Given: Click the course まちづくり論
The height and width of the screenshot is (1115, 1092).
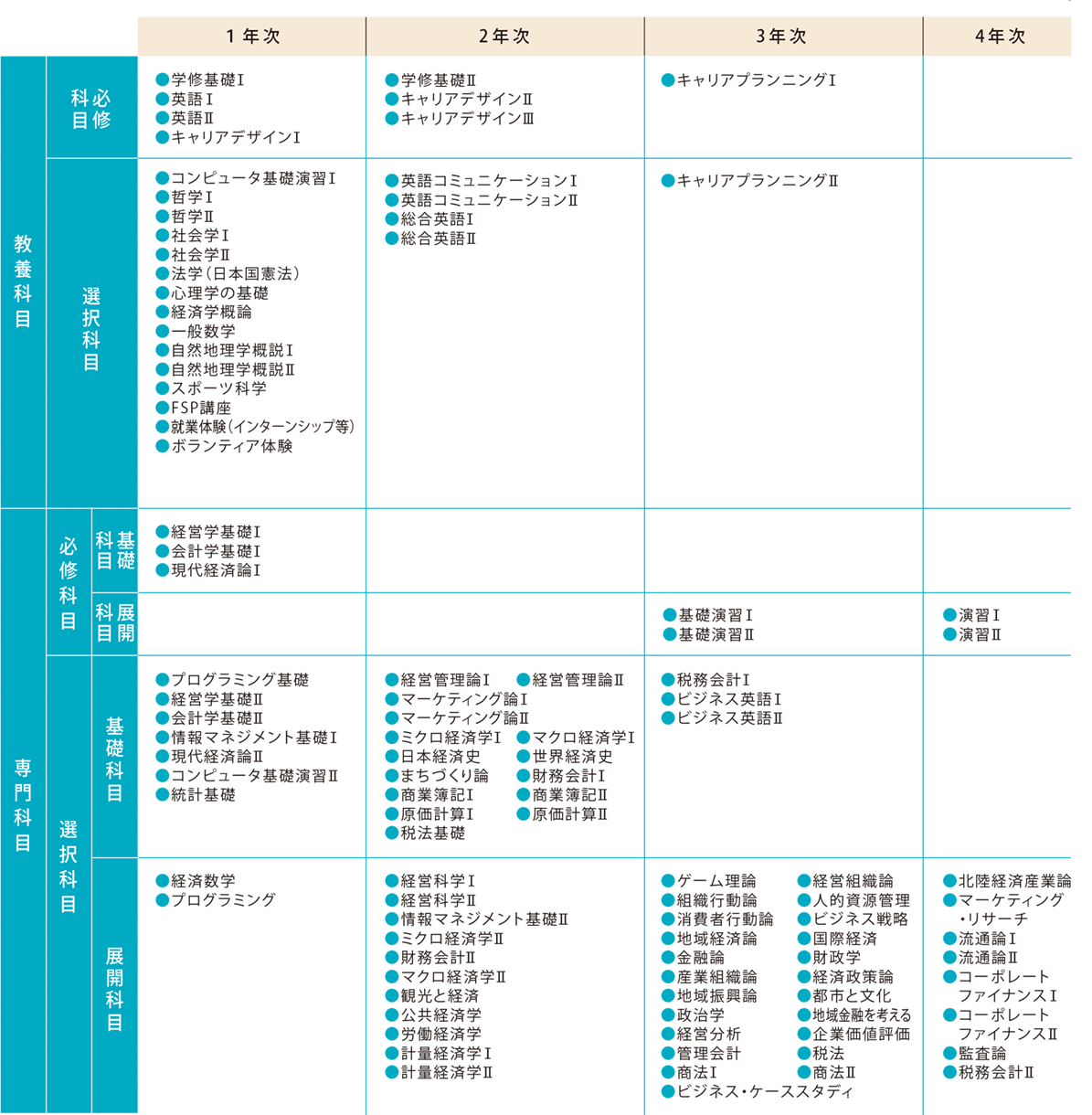Looking at the screenshot, I should 437,776.
